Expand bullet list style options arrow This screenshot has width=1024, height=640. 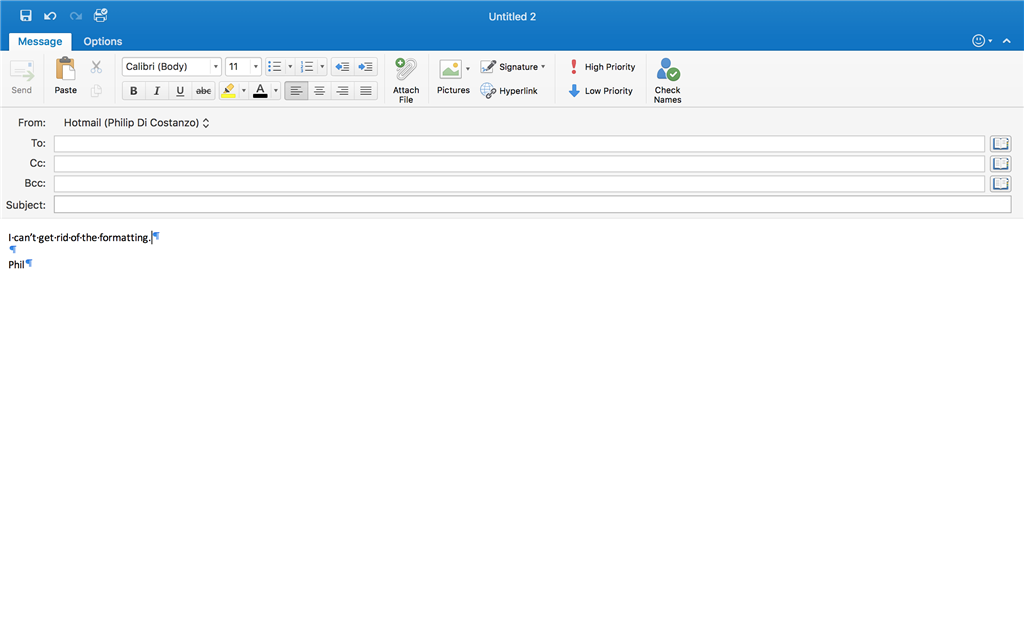(290, 67)
